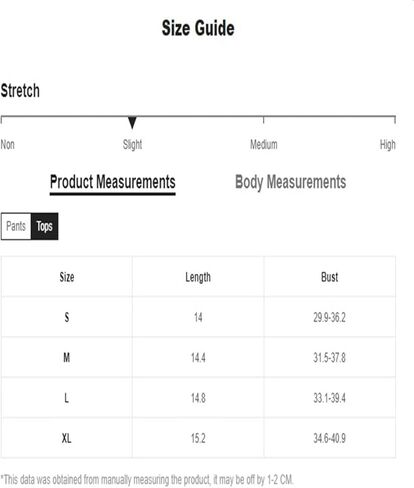Select the Tops toggle button
414x488 pixels.
tap(44, 226)
